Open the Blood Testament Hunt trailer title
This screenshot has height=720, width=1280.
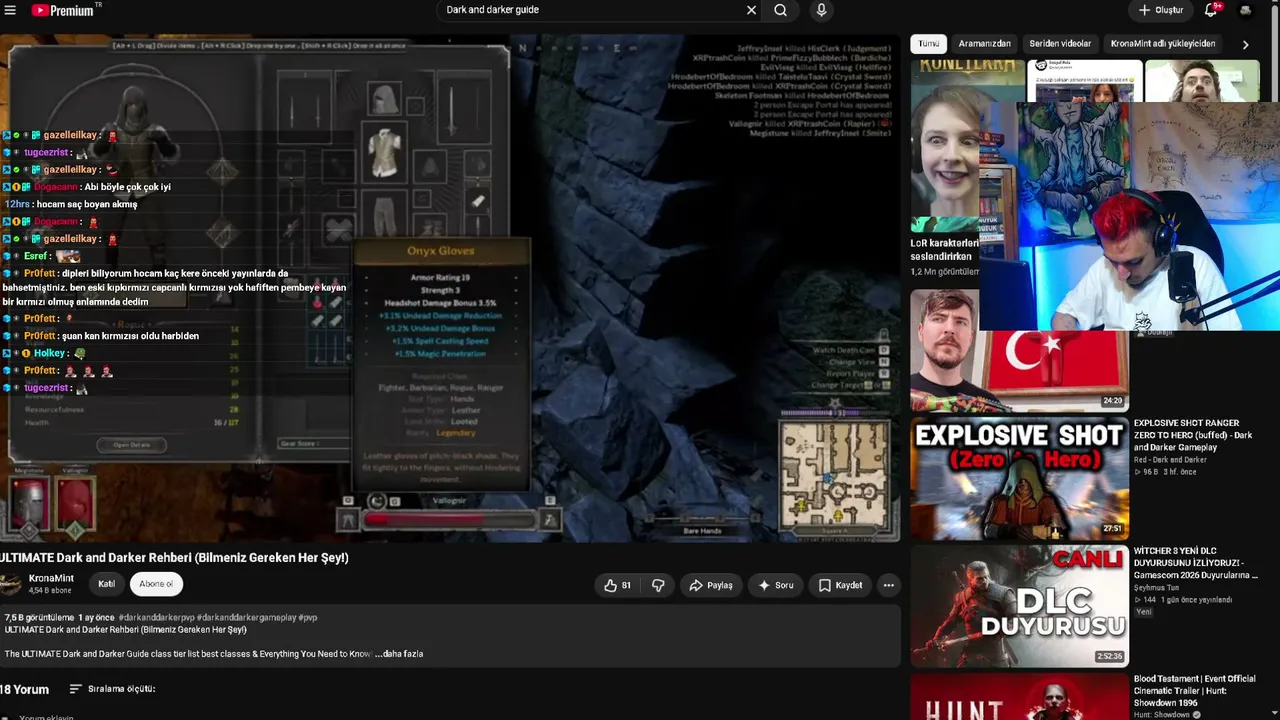tap(1194, 691)
